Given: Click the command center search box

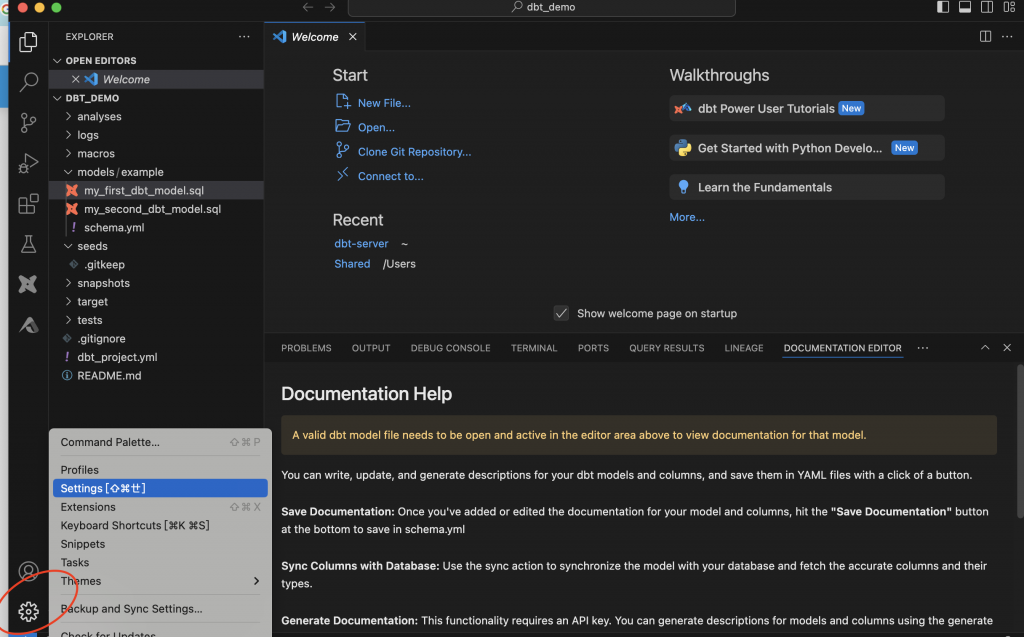Looking at the screenshot, I should tap(541, 7).
